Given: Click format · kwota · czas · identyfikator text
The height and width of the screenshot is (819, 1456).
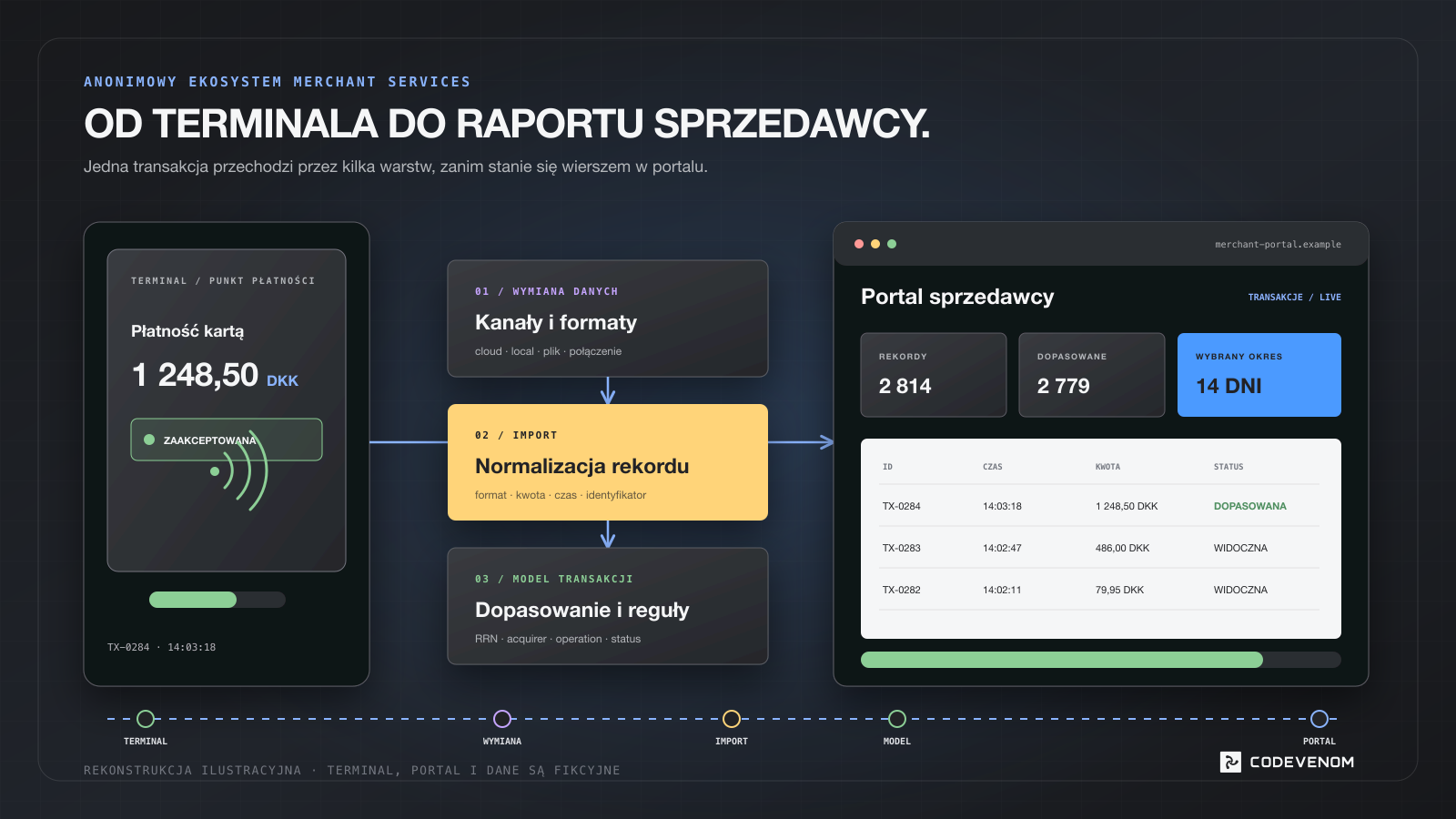Looking at the screenshot, I should tap(561, 495).
